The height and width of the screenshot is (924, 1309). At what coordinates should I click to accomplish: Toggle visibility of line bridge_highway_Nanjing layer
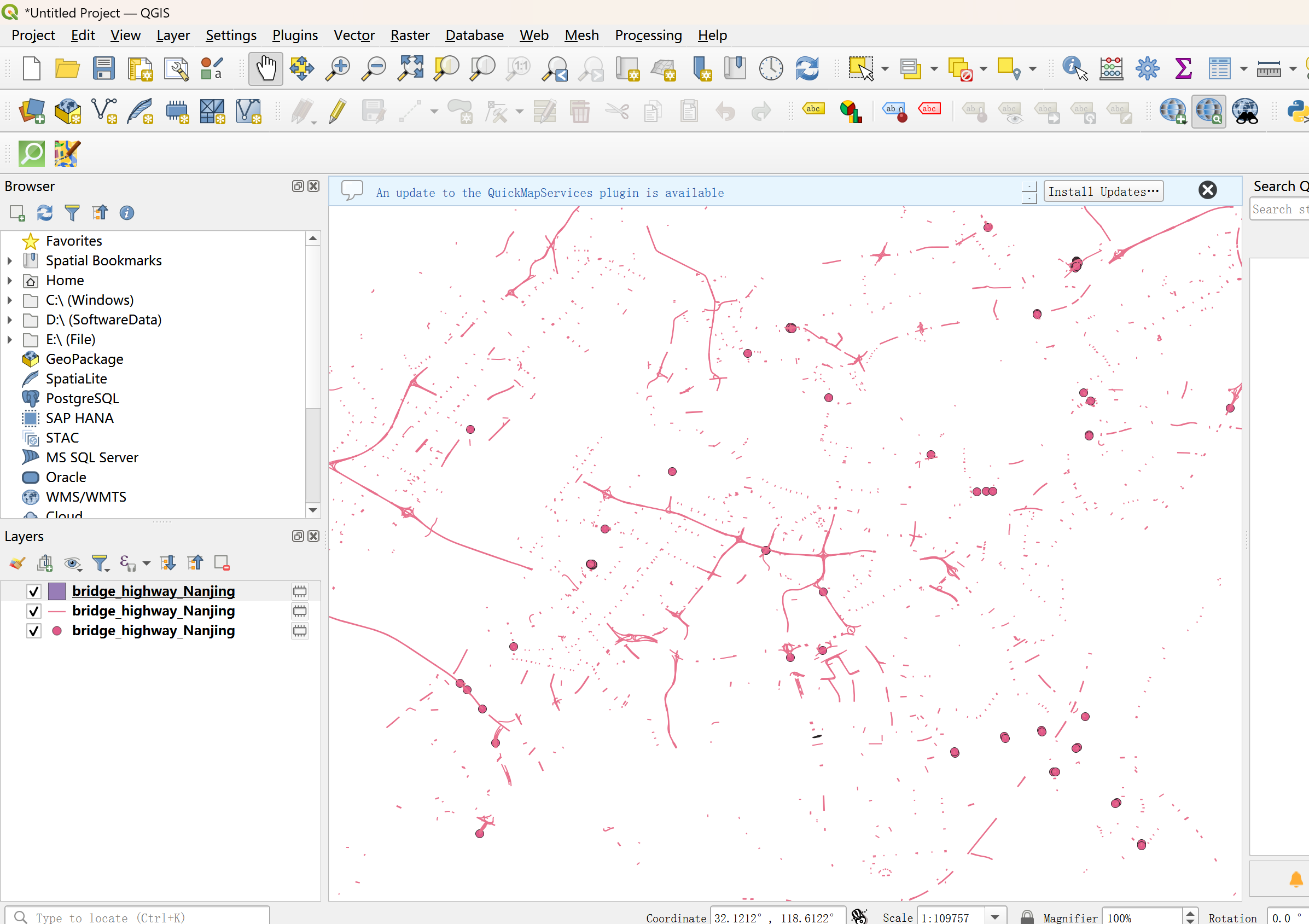pyautogui.click(x=33, y=612)
